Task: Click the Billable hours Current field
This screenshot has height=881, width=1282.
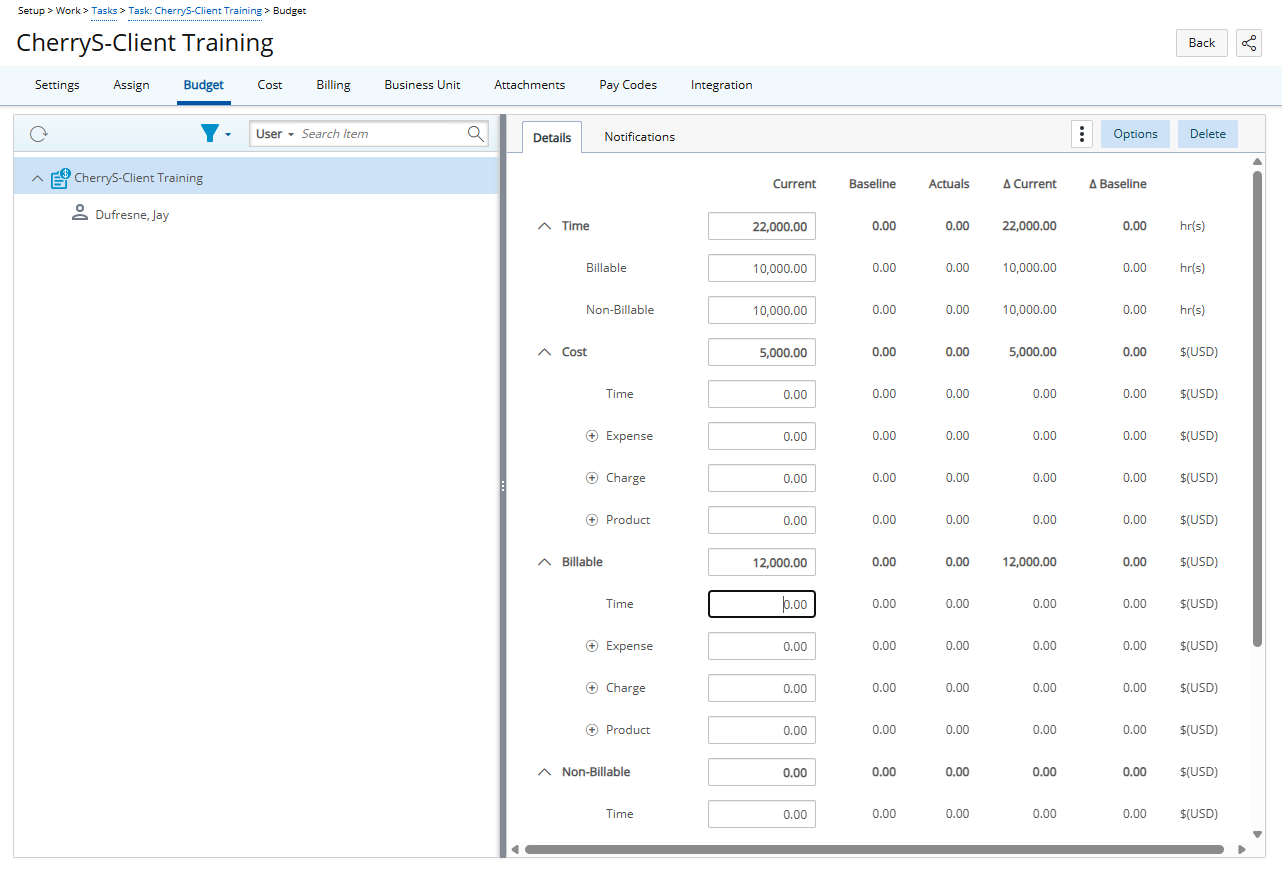Action: click(x=762, y=268)
